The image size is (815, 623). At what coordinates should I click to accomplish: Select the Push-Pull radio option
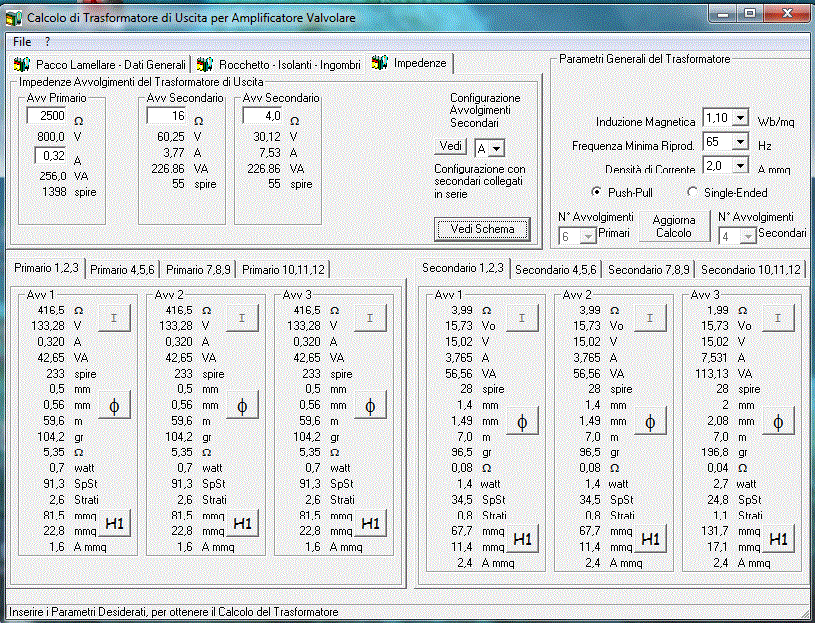pos(597,192)
